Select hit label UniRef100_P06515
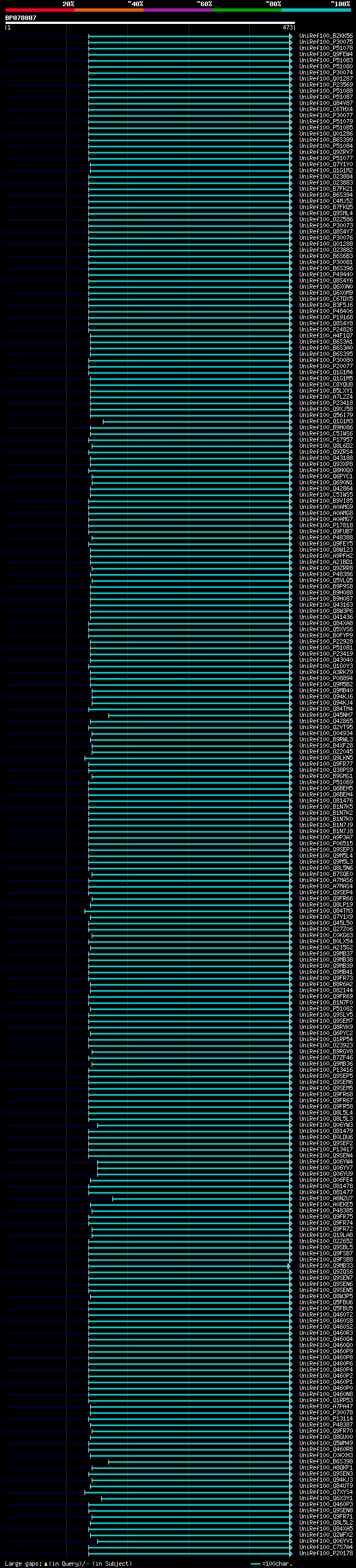The image size is (356, 1568). click(325, 844)
